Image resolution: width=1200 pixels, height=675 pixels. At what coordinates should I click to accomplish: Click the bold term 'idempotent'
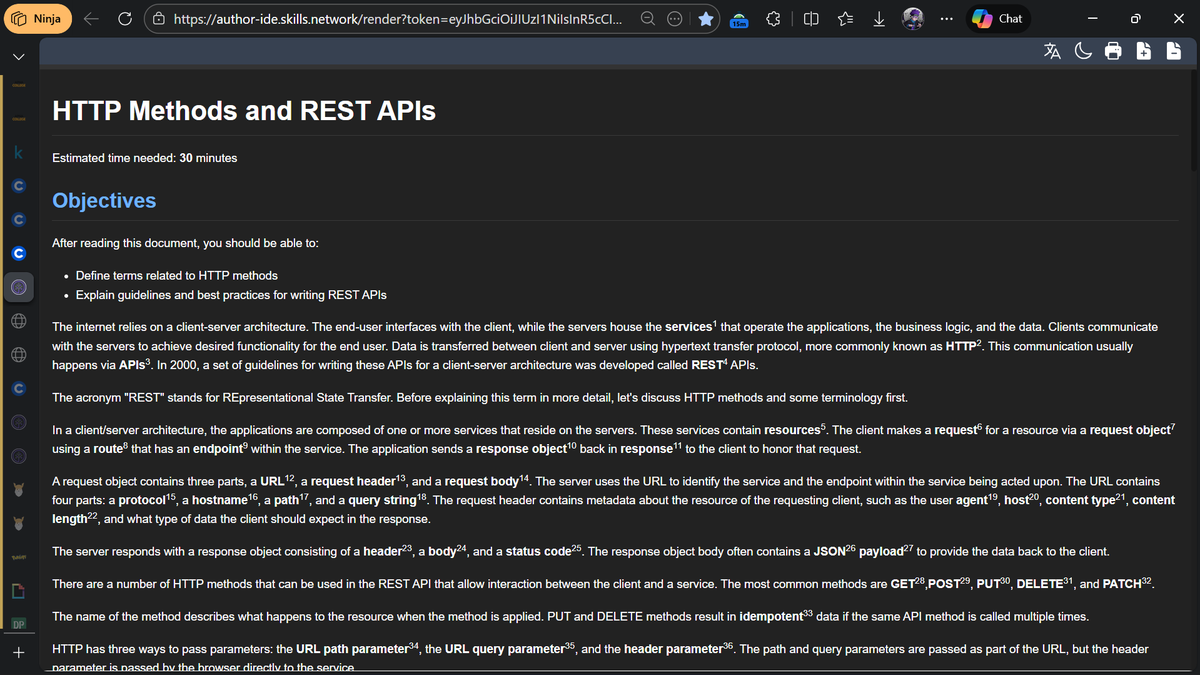point(771,616)
